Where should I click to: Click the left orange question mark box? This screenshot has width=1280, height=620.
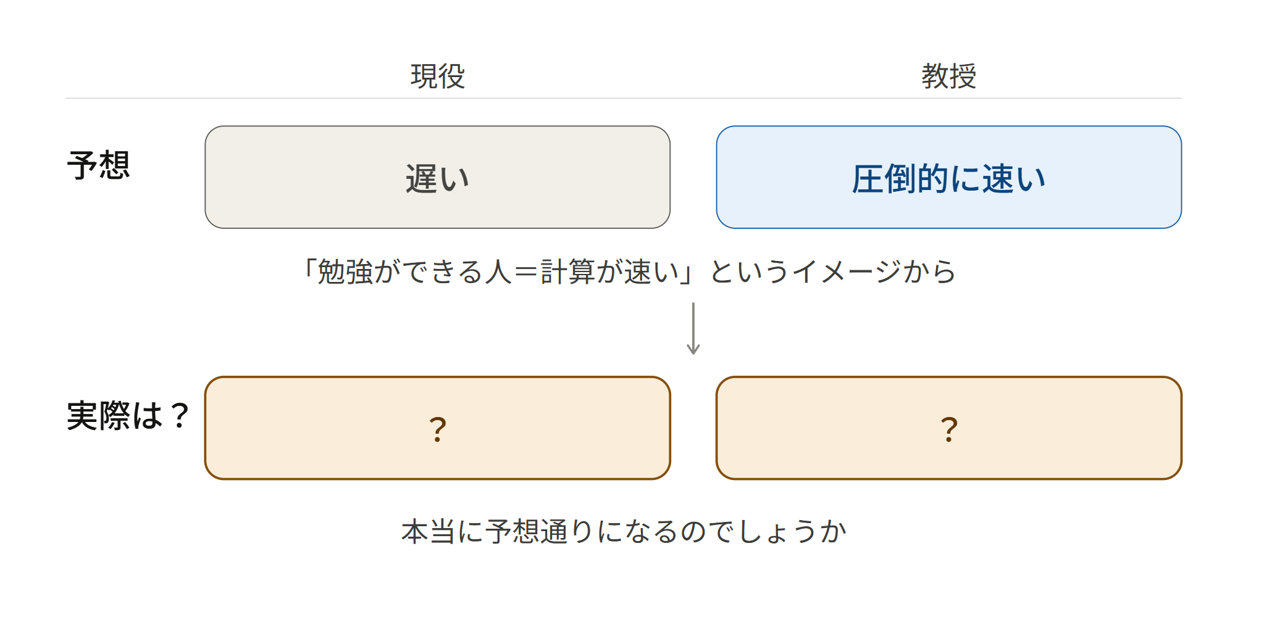pos(438,428)
